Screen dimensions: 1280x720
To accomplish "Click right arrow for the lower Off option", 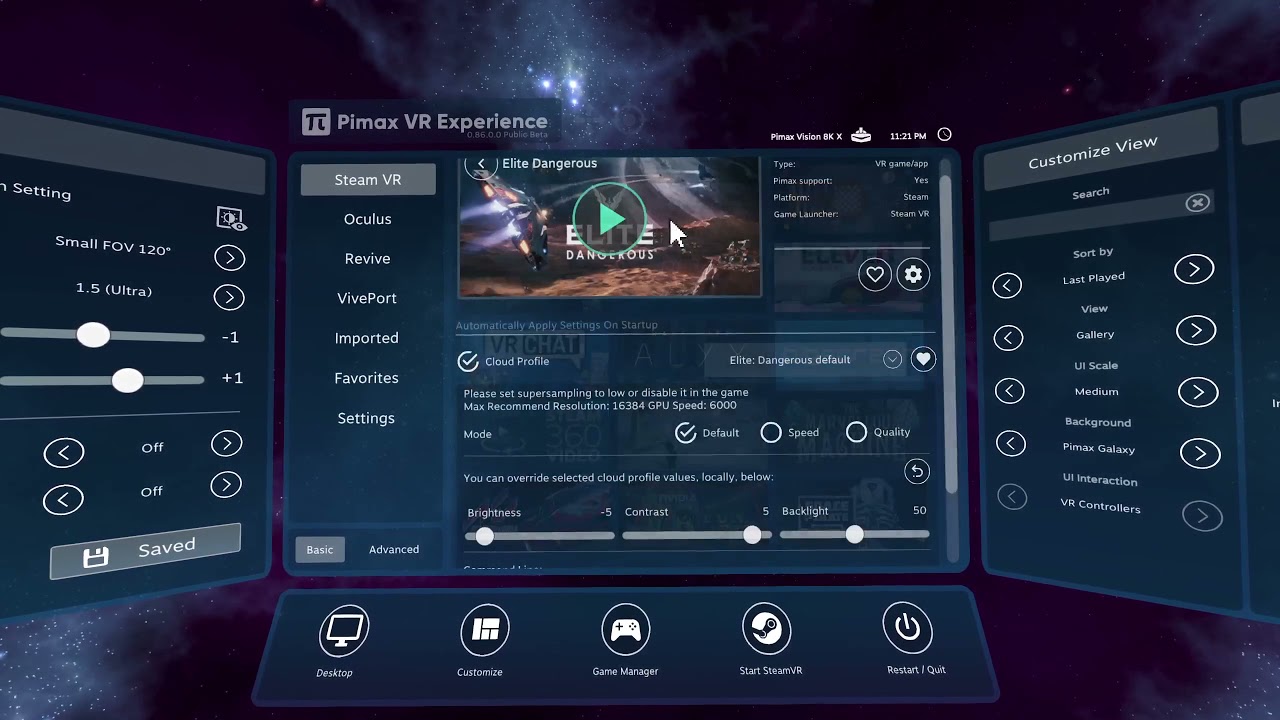I will 226,485.
